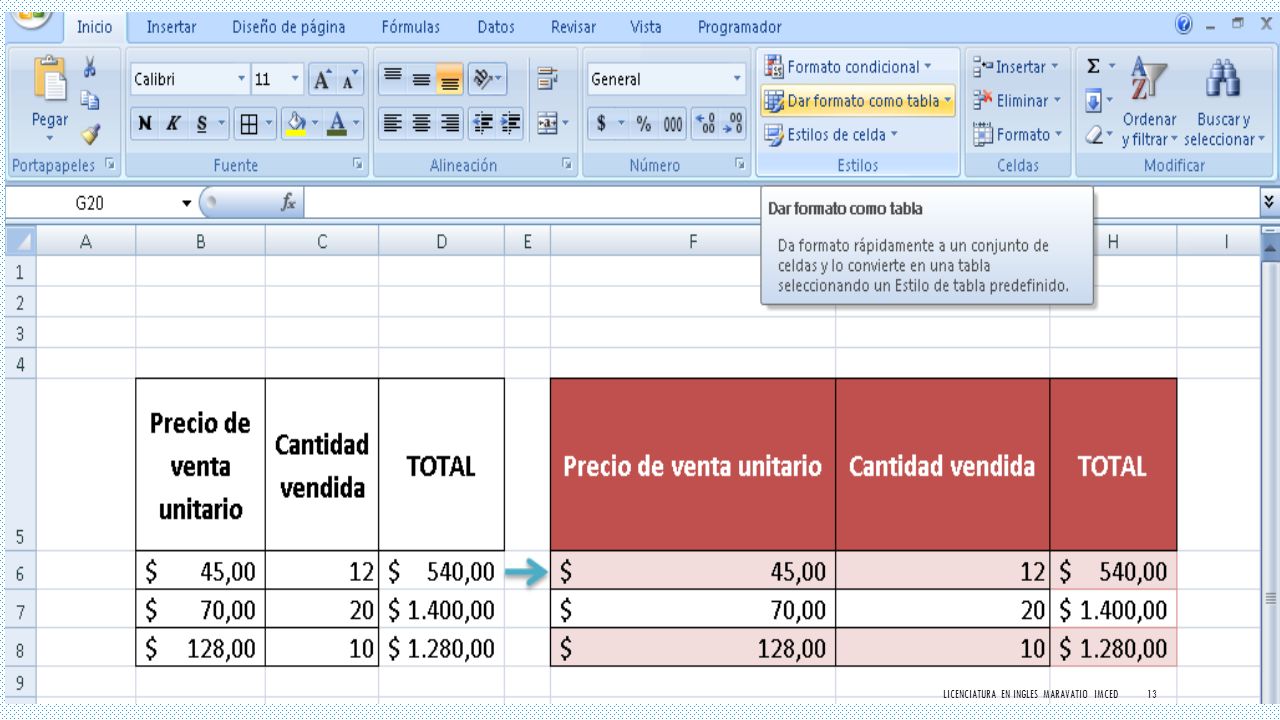The height and width of the screenshot is (720, 1280).
Task: Align text to the left
Action: [x=394, y=124]
